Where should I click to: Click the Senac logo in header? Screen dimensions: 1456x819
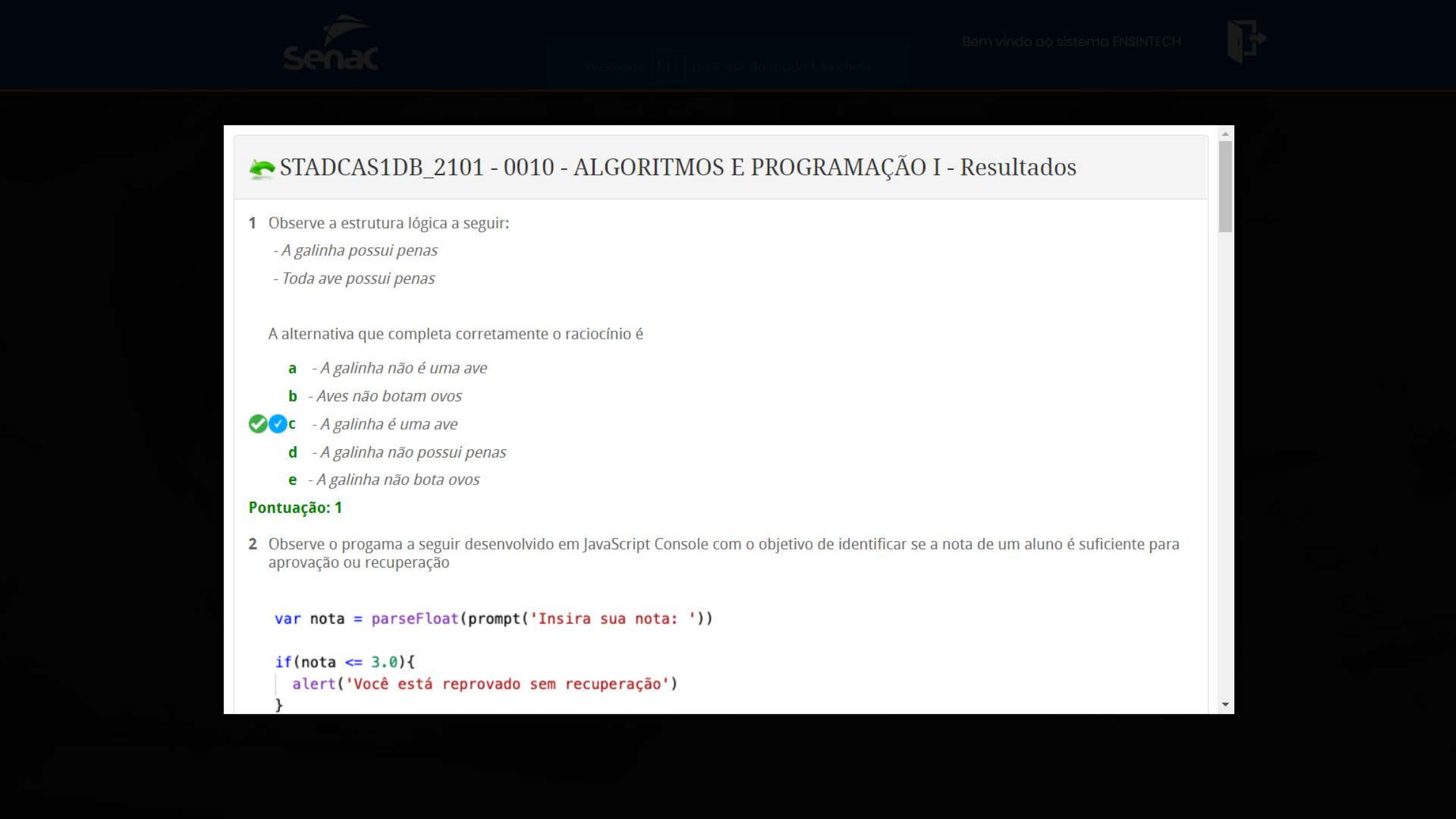[331, 44]
